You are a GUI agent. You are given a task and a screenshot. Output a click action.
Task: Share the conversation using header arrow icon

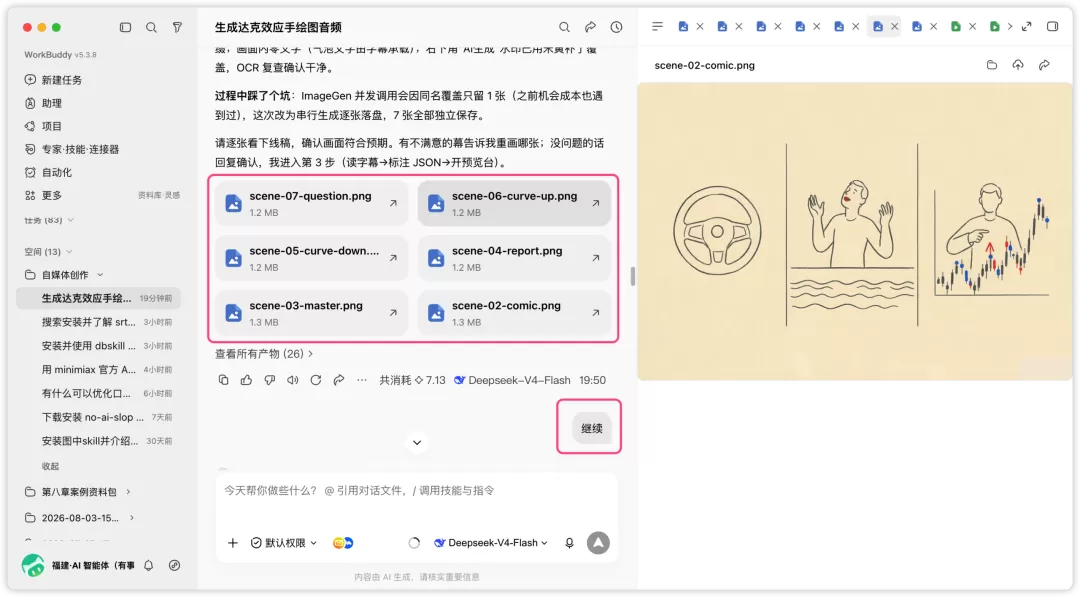(x=590, y=27)
